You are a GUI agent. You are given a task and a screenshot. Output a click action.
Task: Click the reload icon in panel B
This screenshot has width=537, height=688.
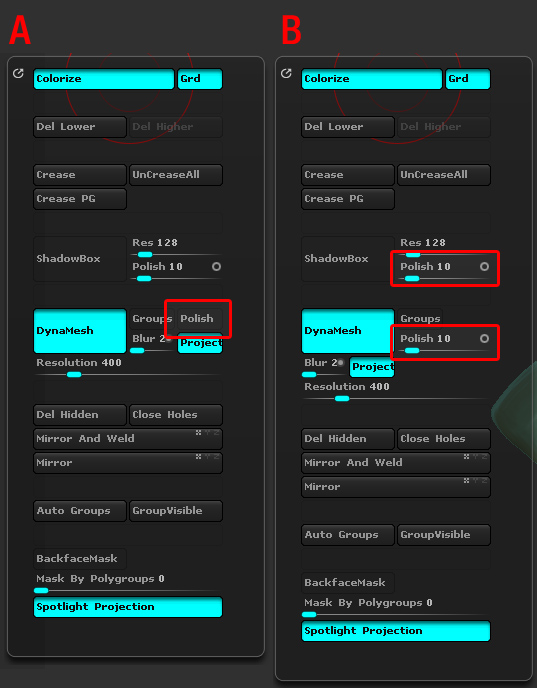(x=286, y=73)
